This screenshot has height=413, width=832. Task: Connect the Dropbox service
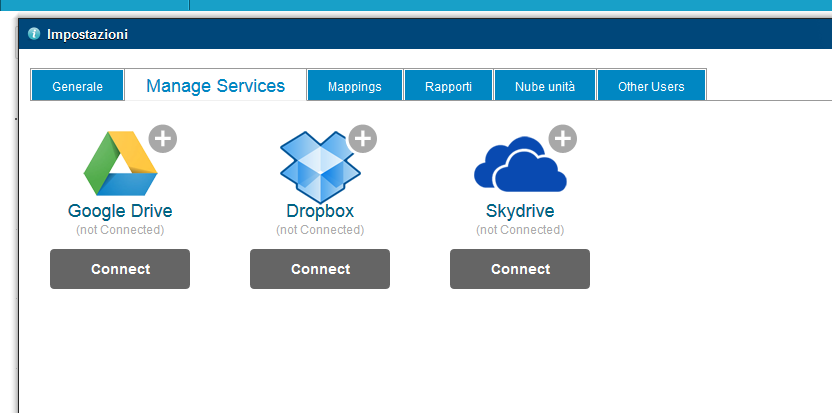(320, 269)
